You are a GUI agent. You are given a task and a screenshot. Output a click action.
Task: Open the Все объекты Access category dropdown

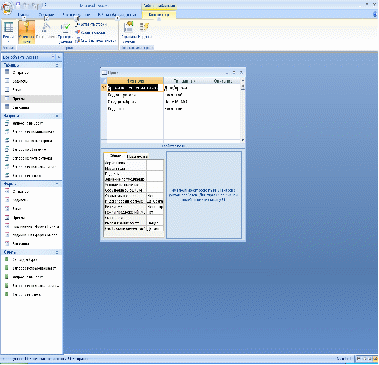(x=53, y=57)
